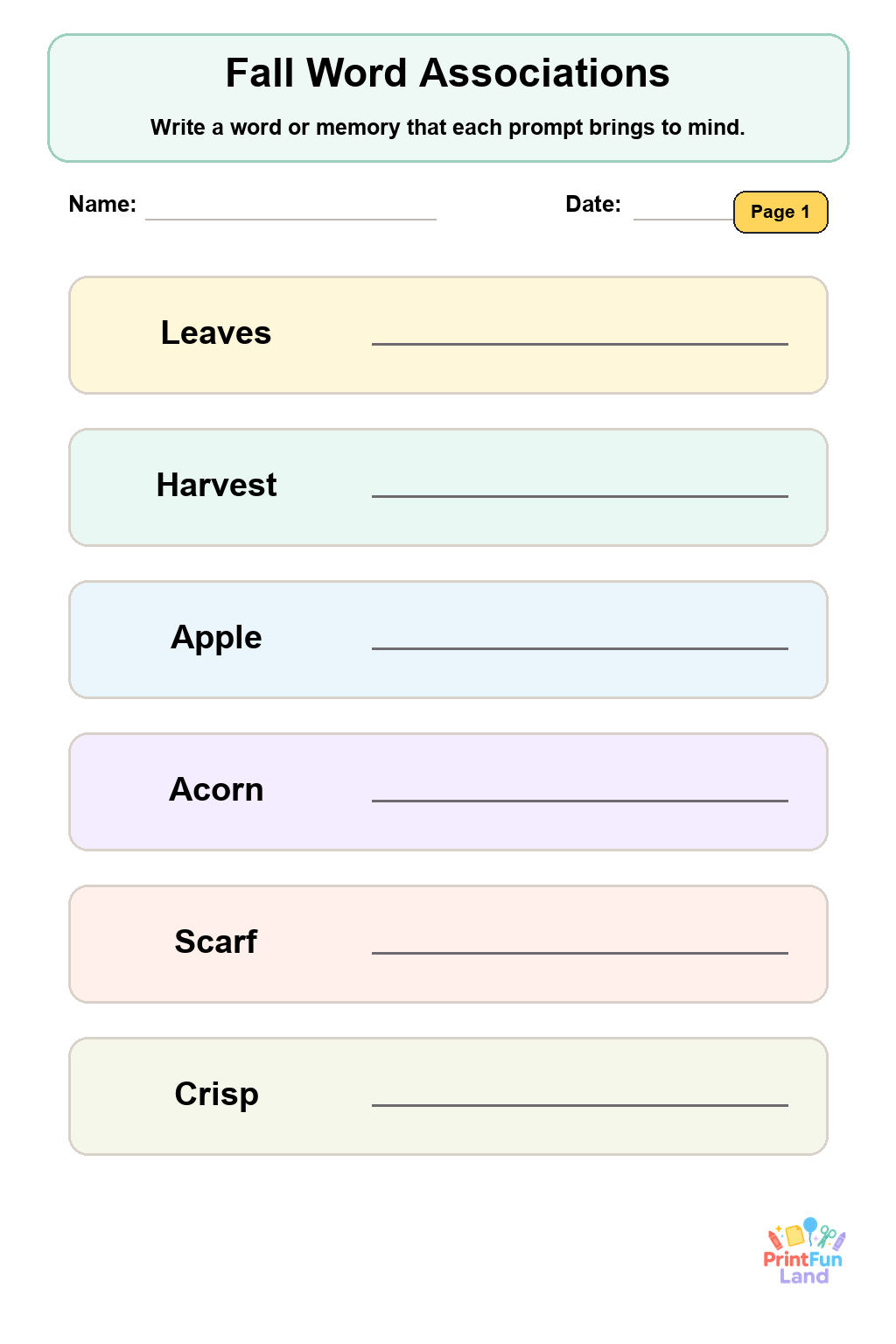Click the answer line beside Harvest
The height and width of the screenshot is (1344, 896).
tap(580, 496)
